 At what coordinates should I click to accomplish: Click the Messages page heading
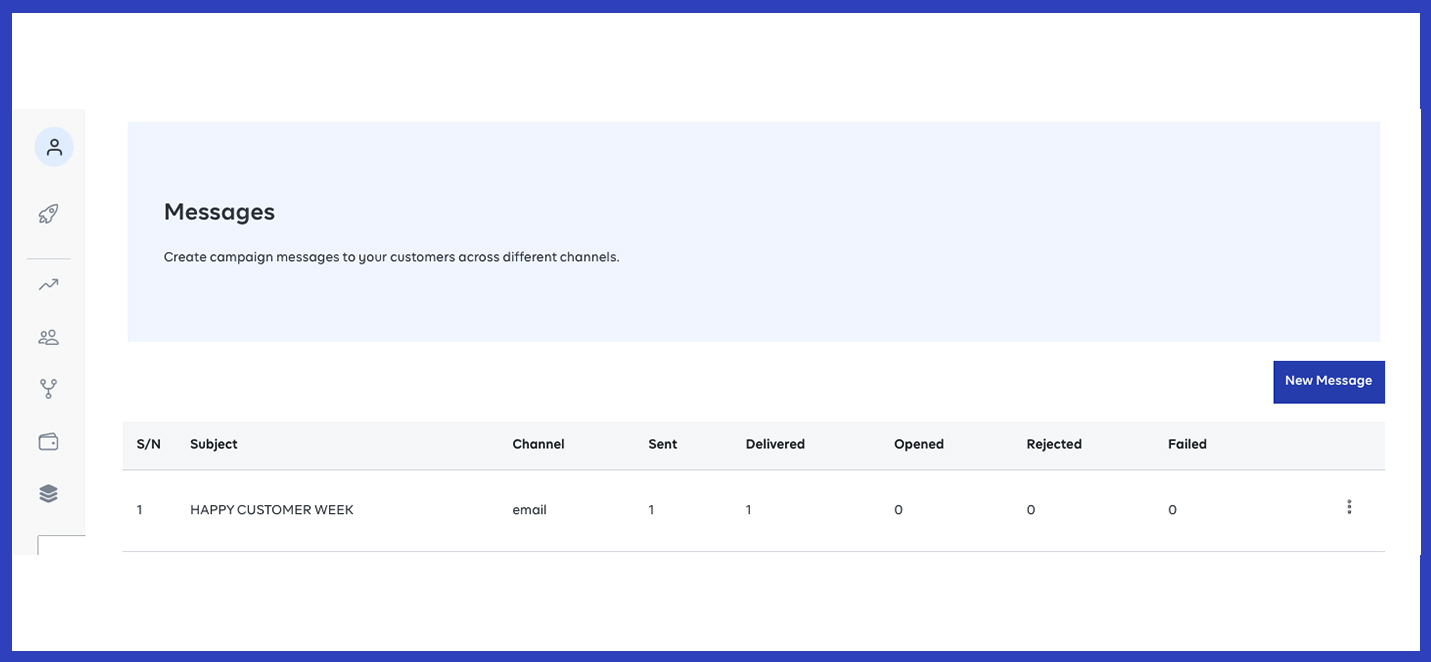(219, 212)
